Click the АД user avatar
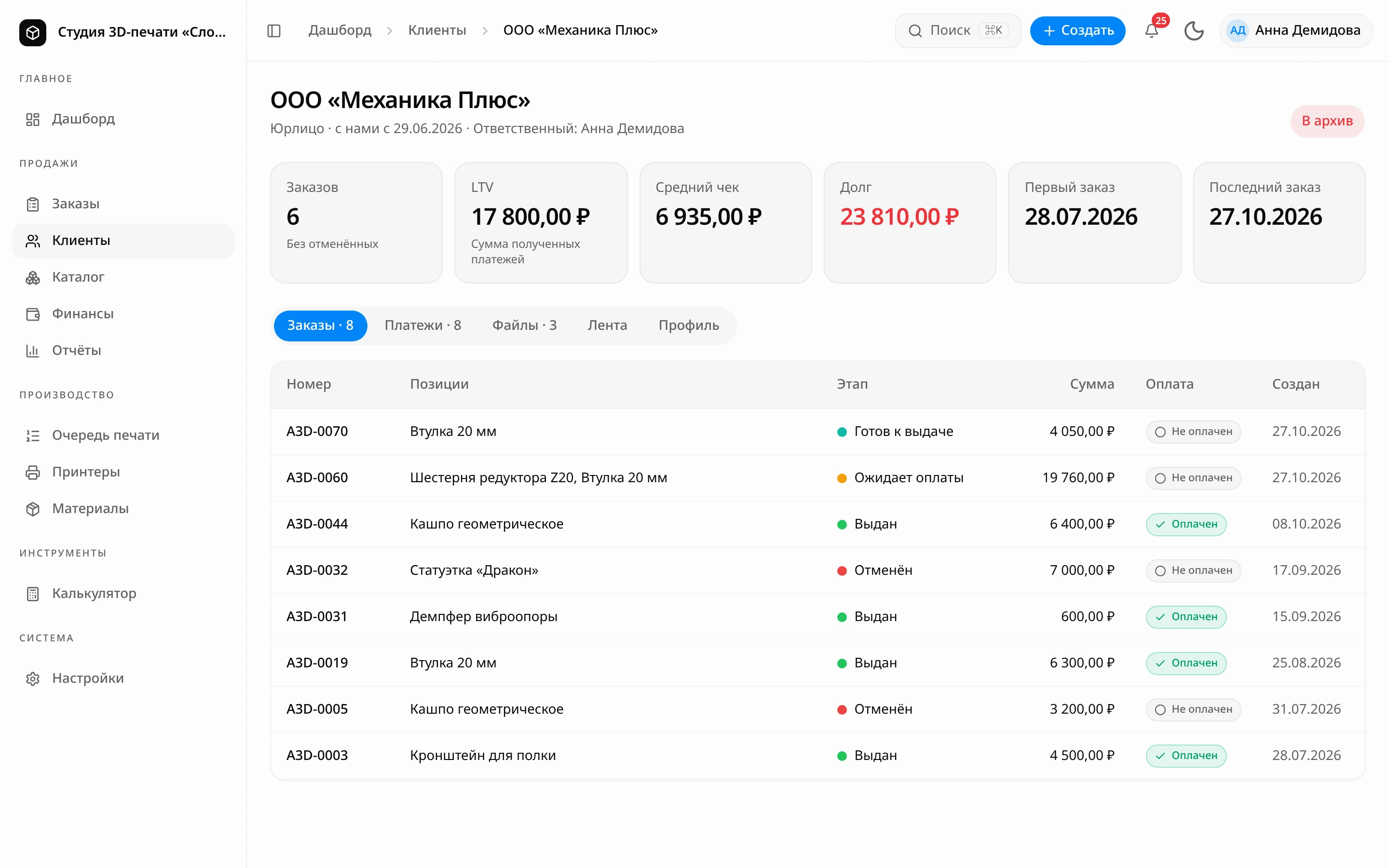This screenshot has width=1389, height=868. click(x=1237, y=30)
